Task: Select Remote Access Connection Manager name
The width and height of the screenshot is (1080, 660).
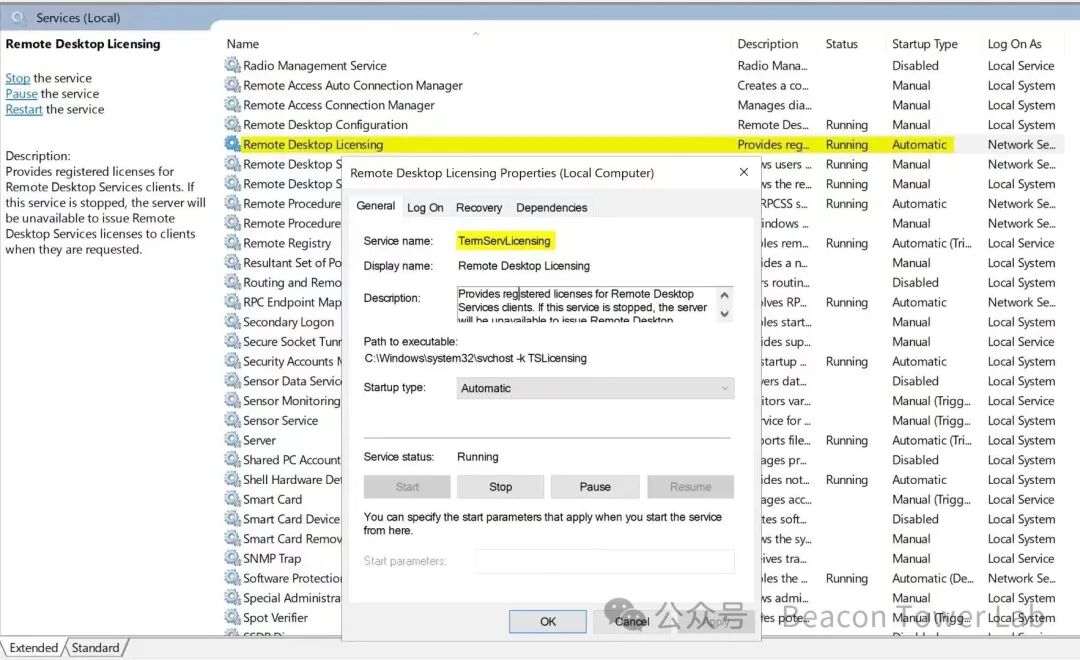Action: click(339, 104)
